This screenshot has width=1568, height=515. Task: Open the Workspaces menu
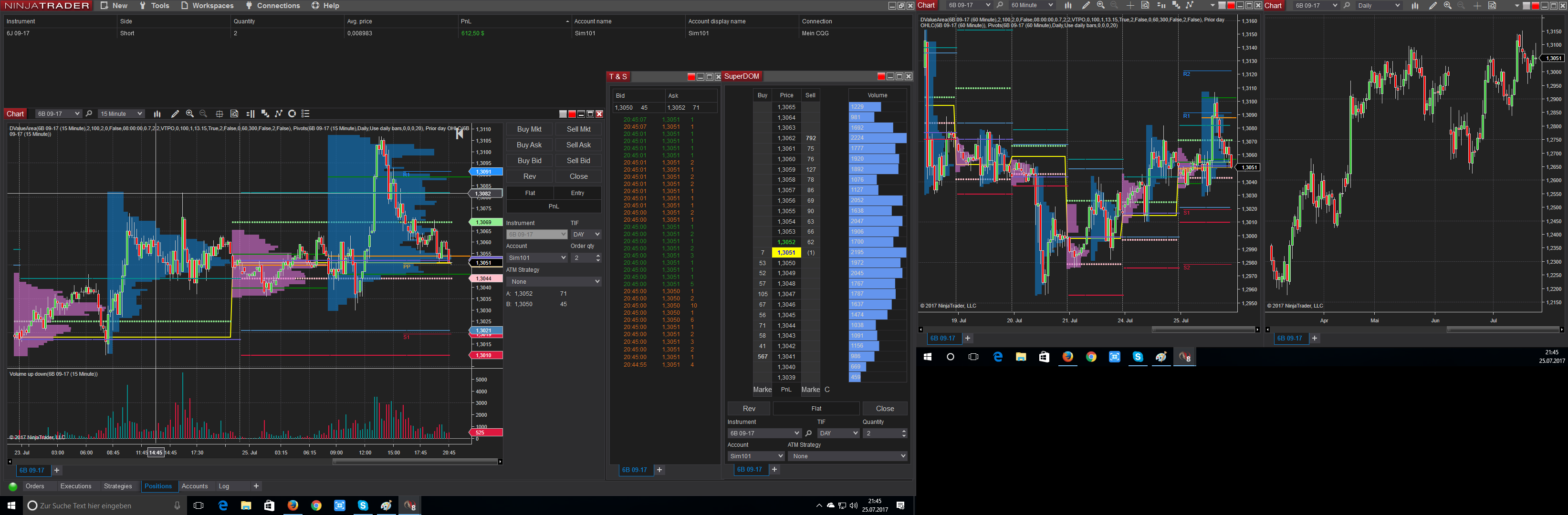tap(207, 5)
